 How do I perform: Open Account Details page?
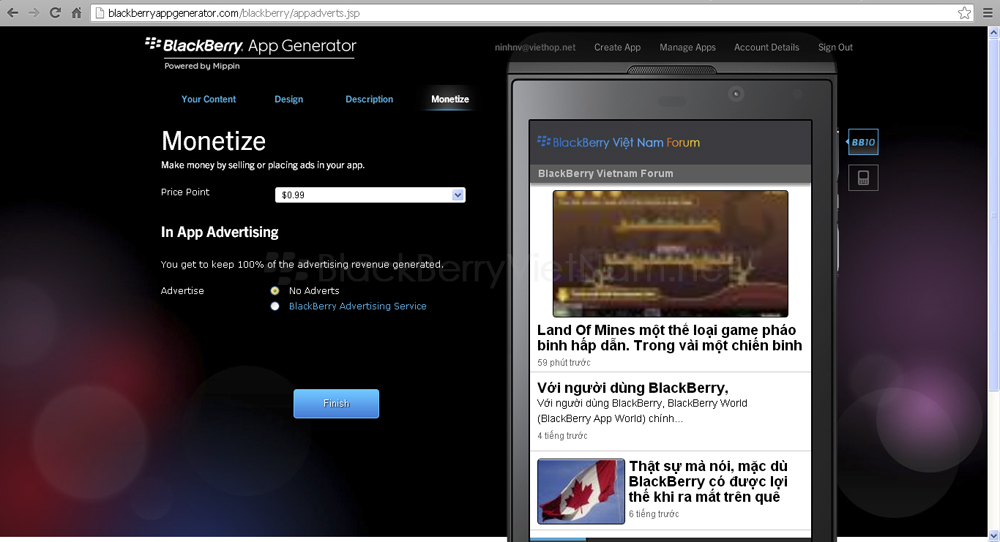coord(767,47)
